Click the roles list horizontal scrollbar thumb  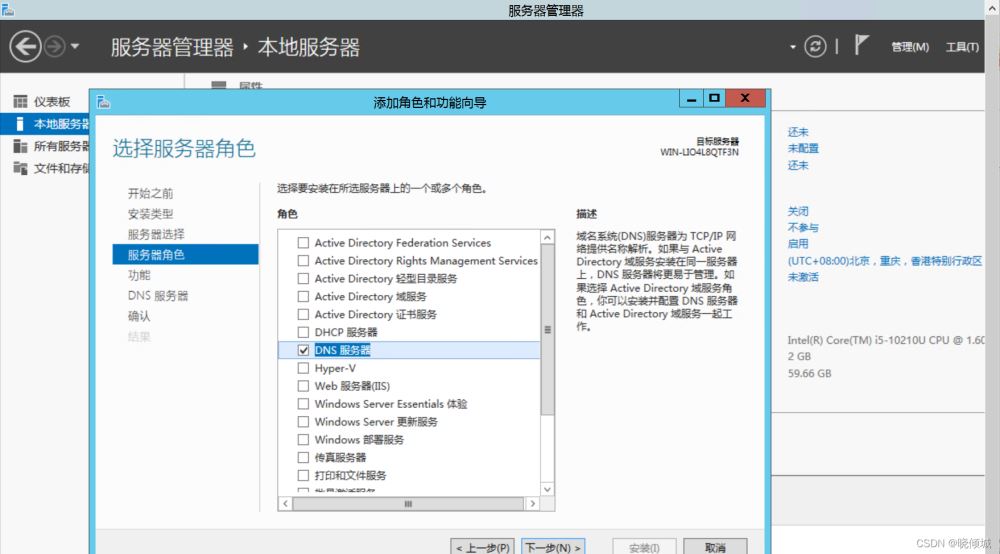[408, 504]
